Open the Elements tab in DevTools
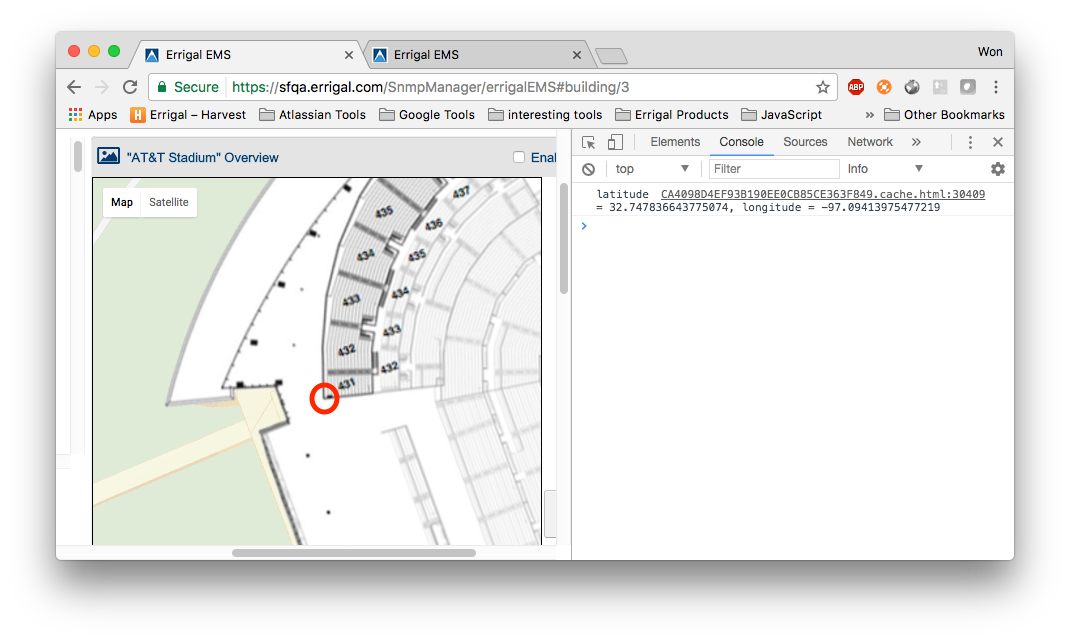The height and width of the screenshot is (640, 1070). pos(675,142)
